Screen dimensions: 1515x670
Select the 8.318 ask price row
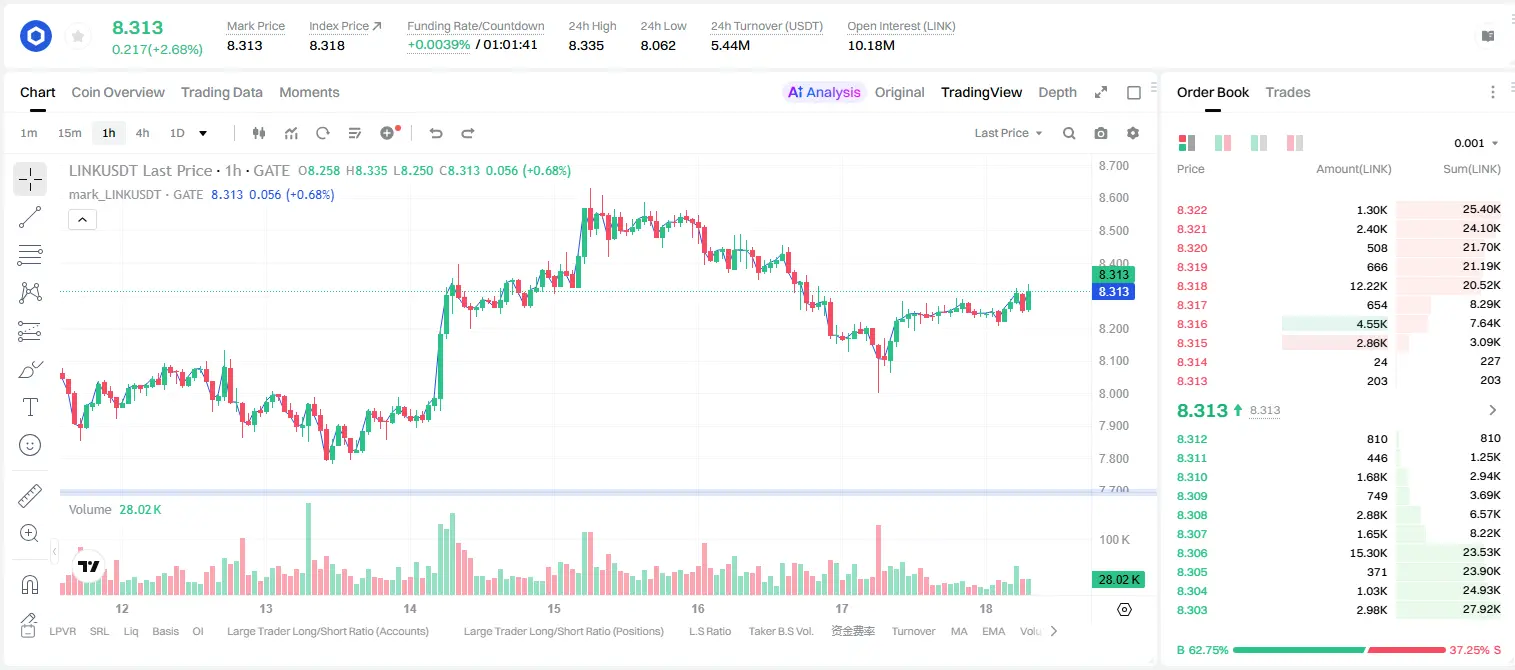[1338, 286]
